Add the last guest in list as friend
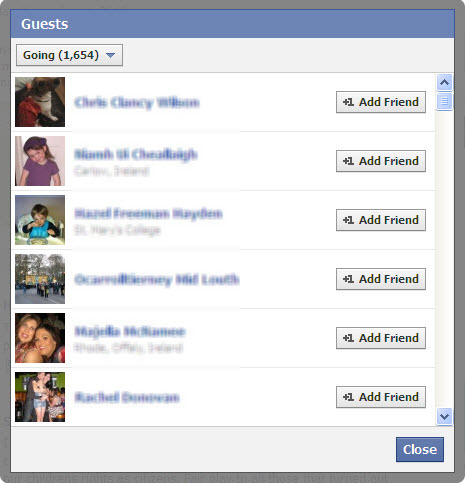Image resolution: width=465 pixels, height=483 pixels. coord(381,397)
